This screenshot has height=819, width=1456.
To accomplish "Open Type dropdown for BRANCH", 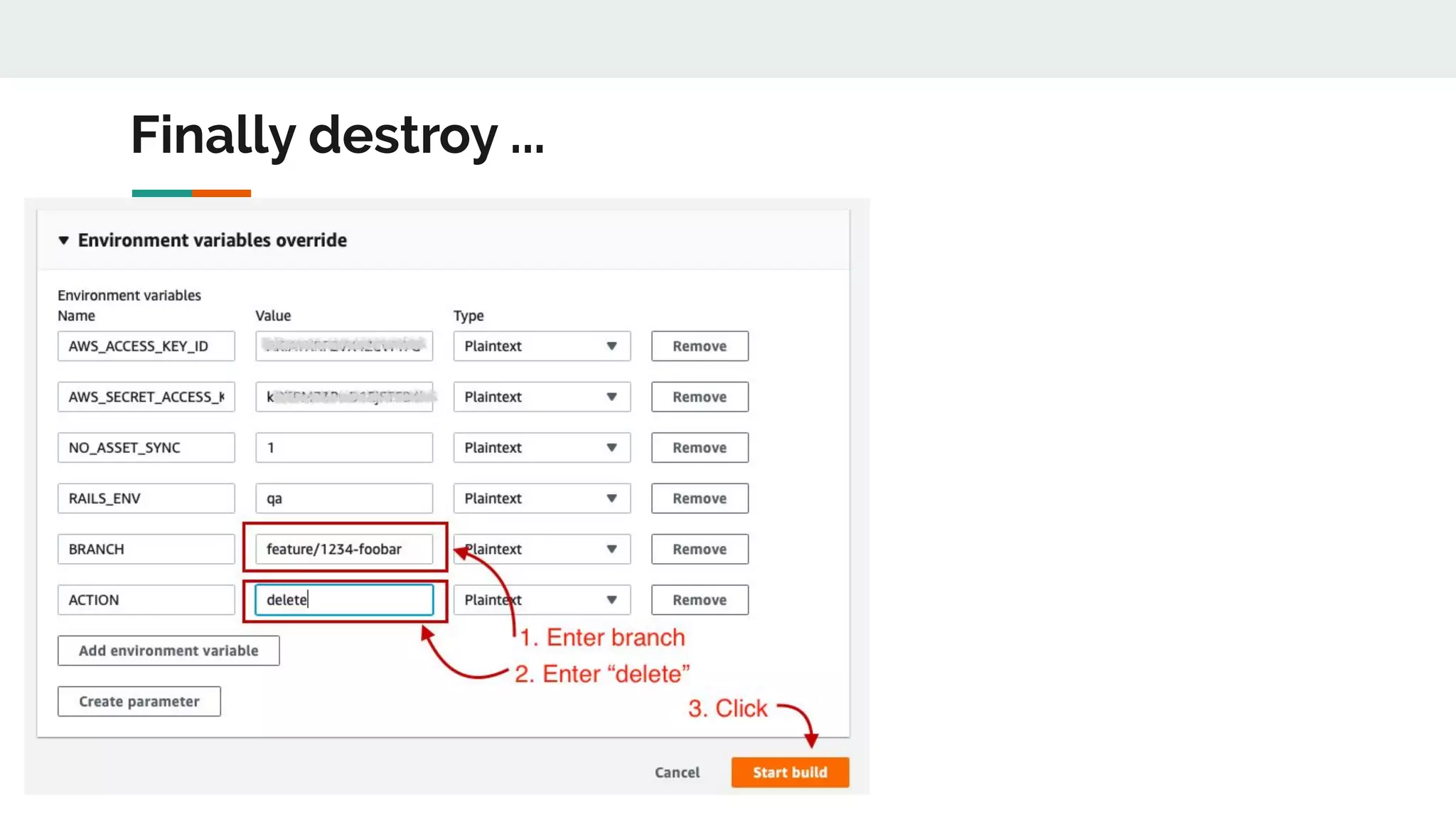I will [542, 550].
